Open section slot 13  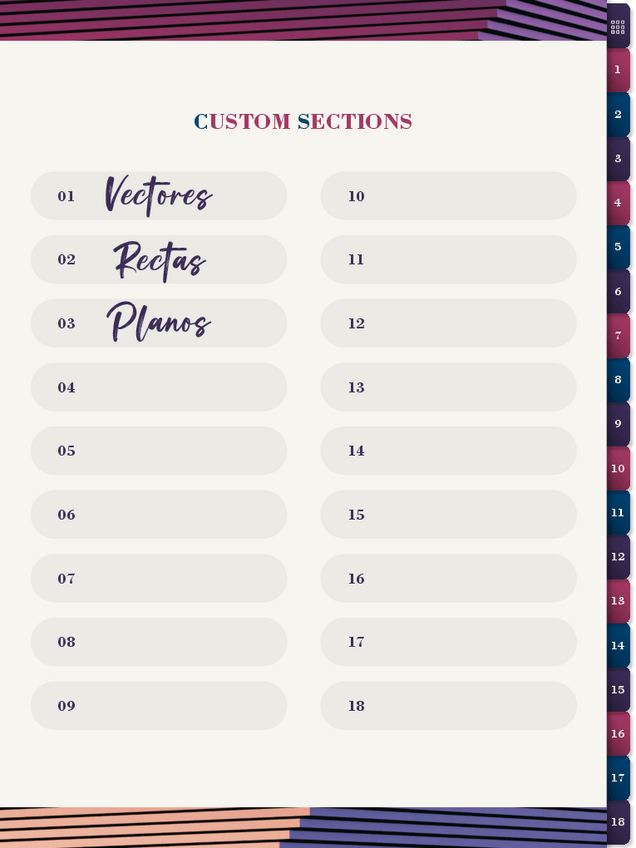[x=448, y=387]
